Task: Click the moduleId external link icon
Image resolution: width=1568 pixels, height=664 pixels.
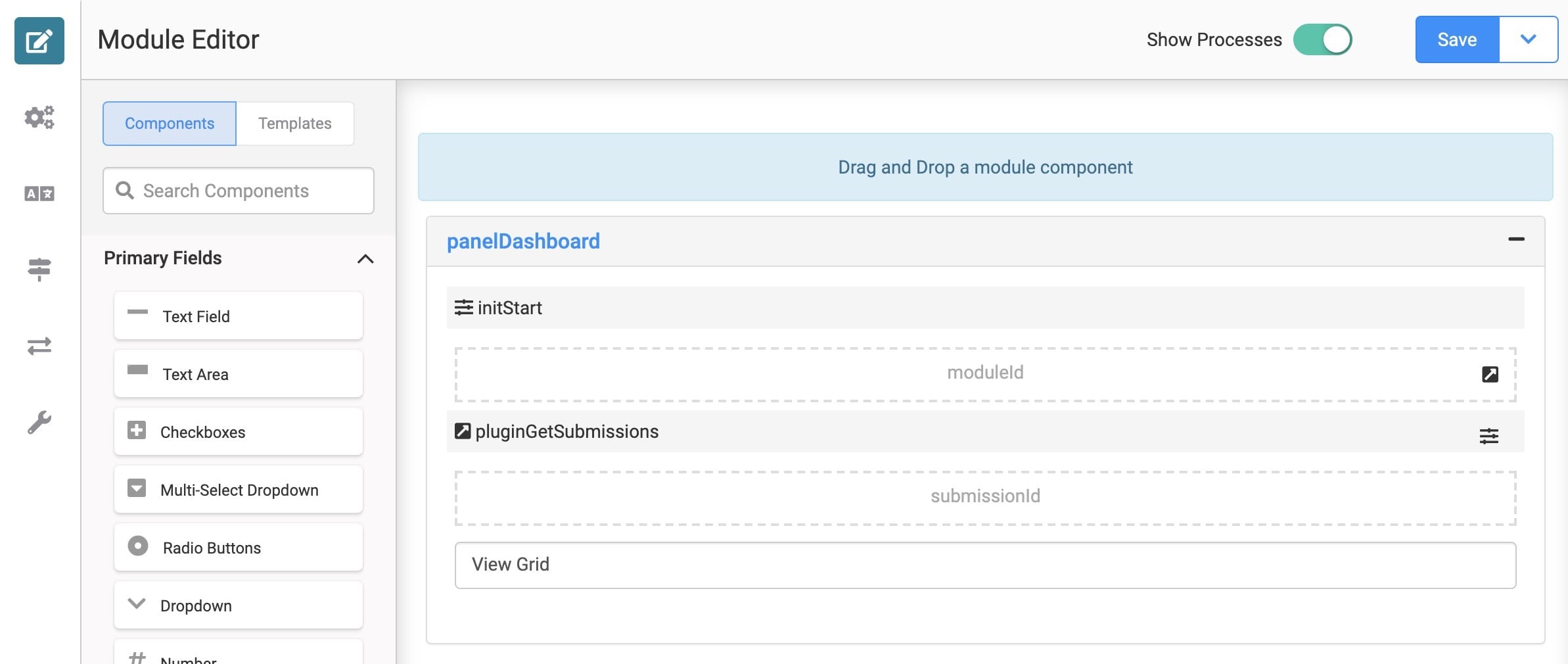Action: click(x=1490, y=374)
